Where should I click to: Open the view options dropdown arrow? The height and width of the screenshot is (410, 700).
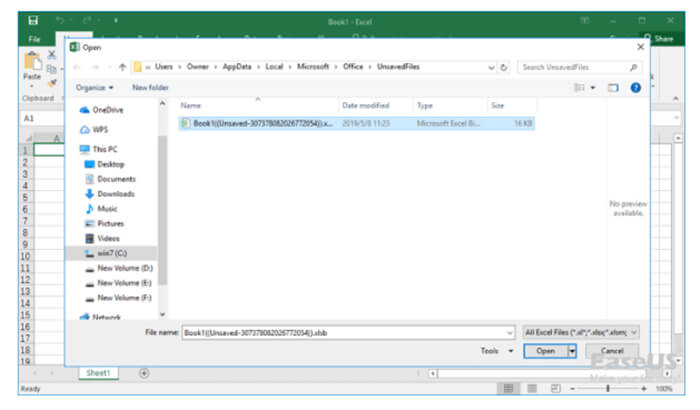pos(593,88)
